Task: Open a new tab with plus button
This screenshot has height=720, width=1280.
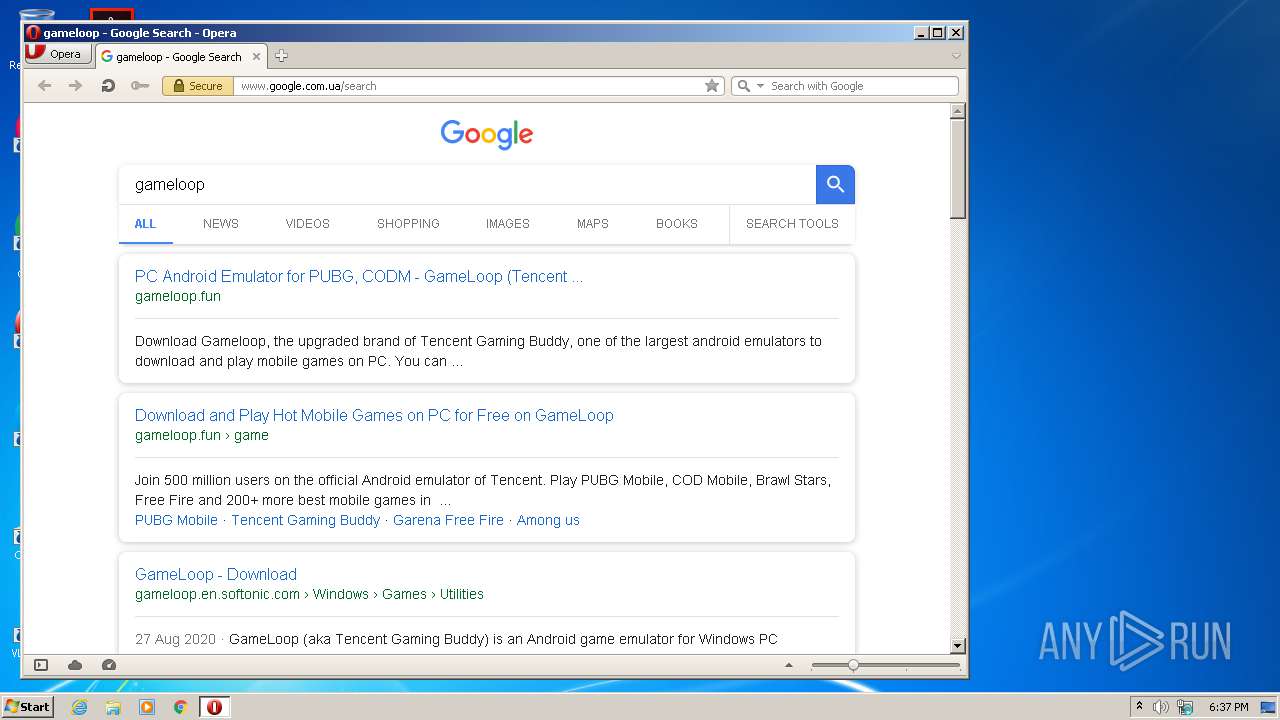Action: click(x=281, y=56)
